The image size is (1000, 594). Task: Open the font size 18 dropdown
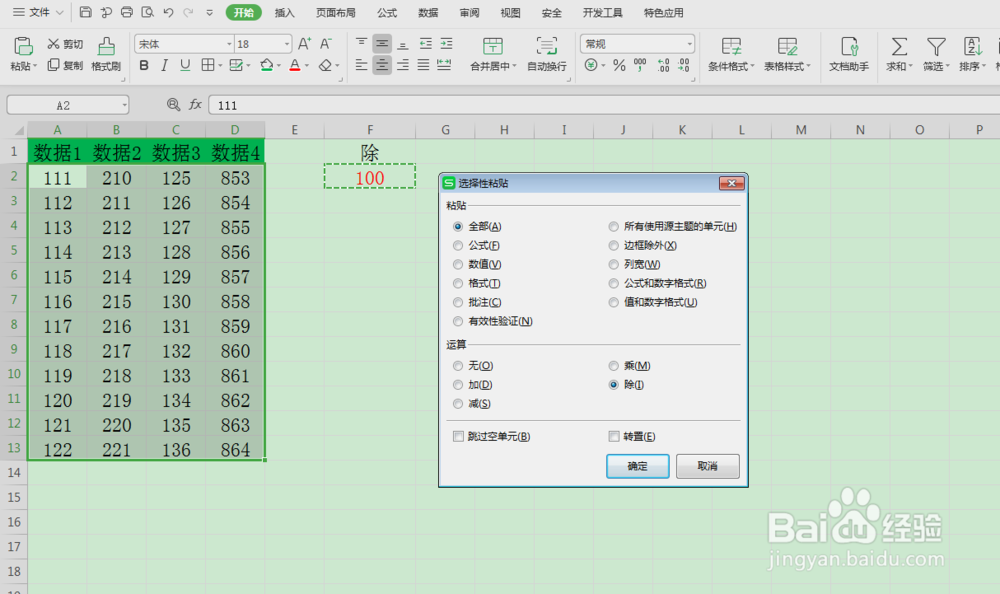tap(287, 44)
